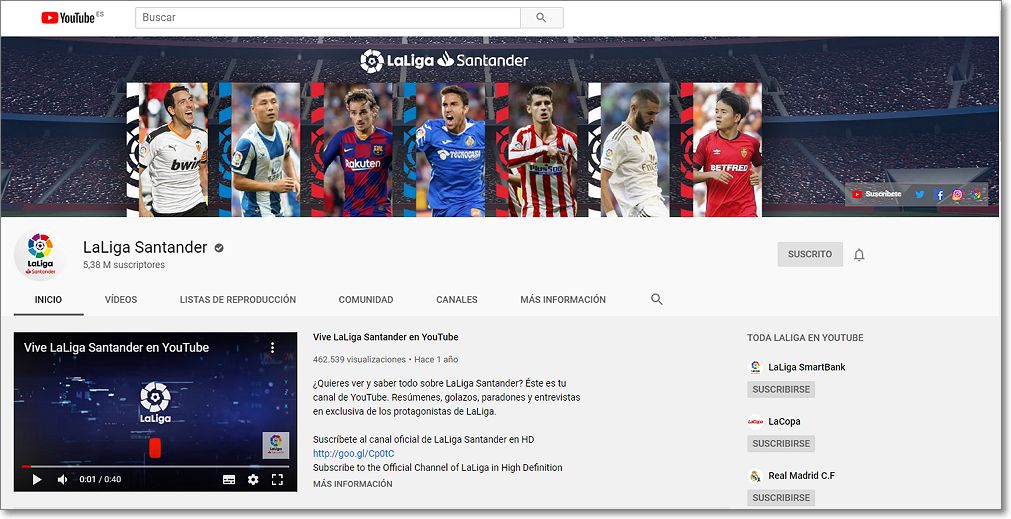Click the '462.539 visualizaciones' text
The height and width of the screenshot is (519, 1011).
(359, 359)
